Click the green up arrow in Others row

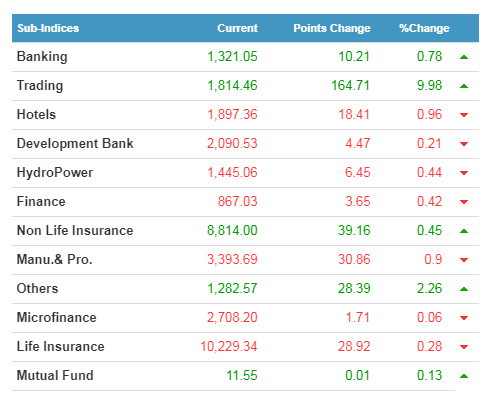click(464, 289)
